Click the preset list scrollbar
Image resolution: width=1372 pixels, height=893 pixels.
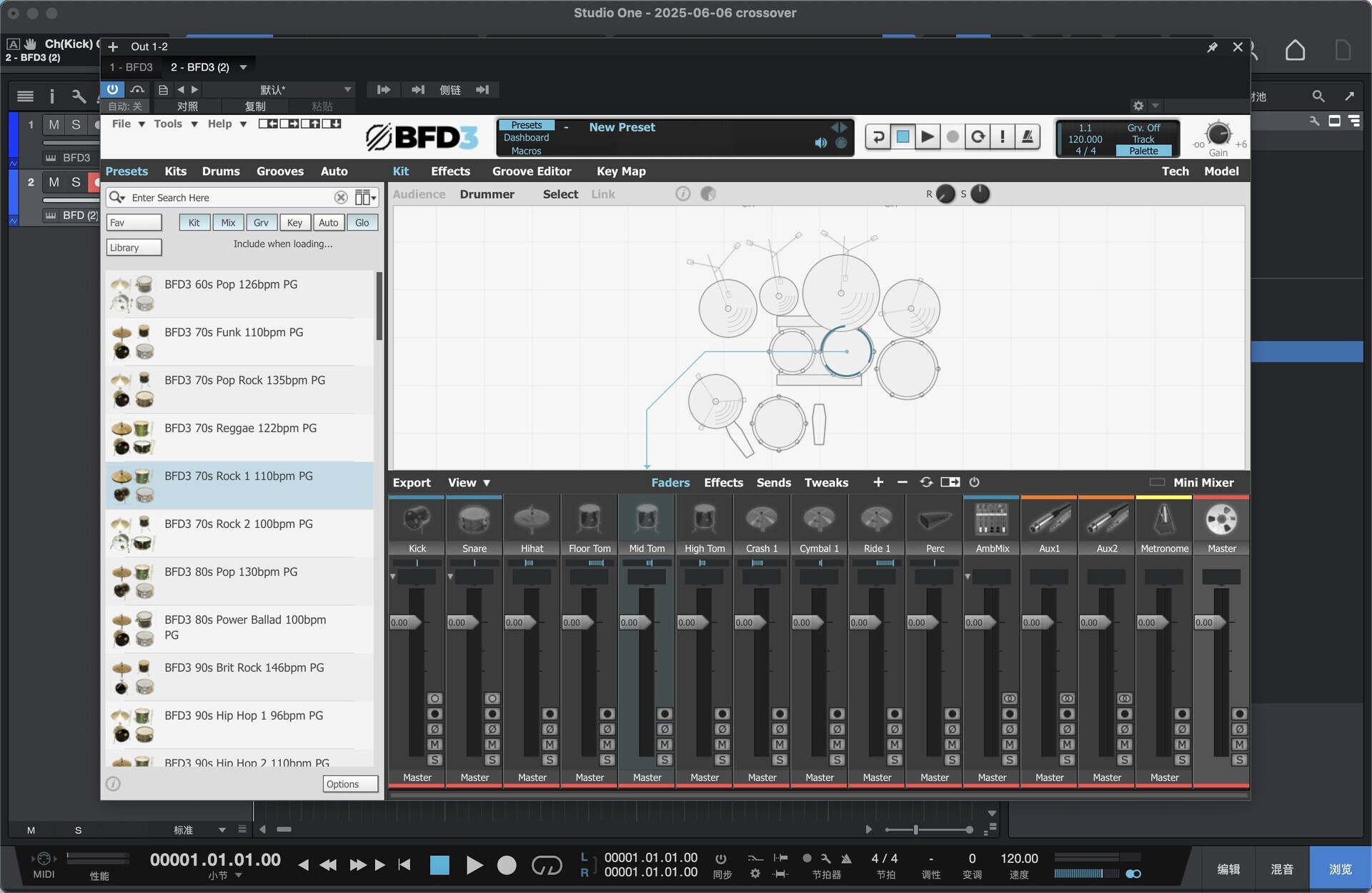pyautogui.click(x=379, y=306)
